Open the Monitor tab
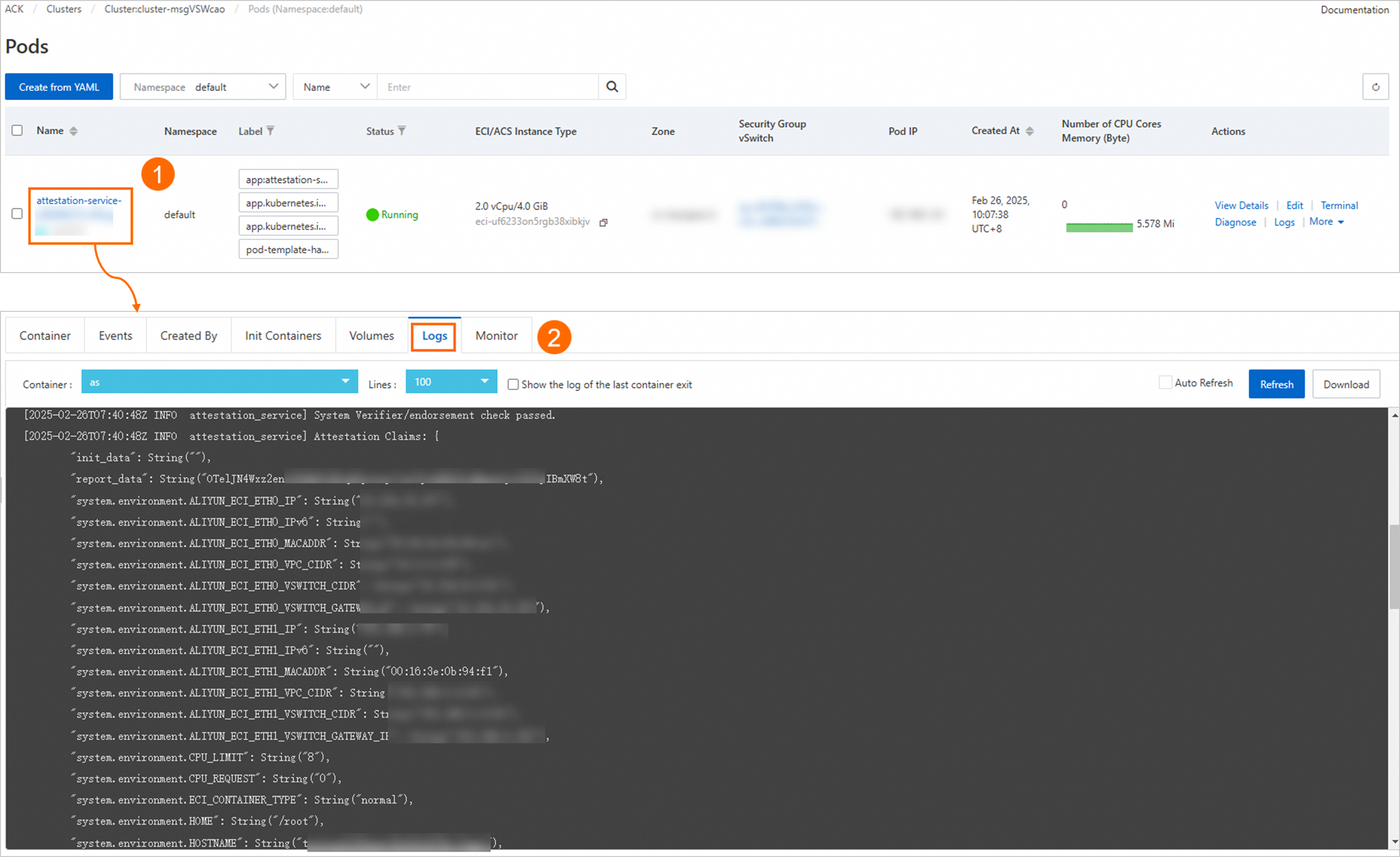The image size is (1400, 857). pos(496,336)
